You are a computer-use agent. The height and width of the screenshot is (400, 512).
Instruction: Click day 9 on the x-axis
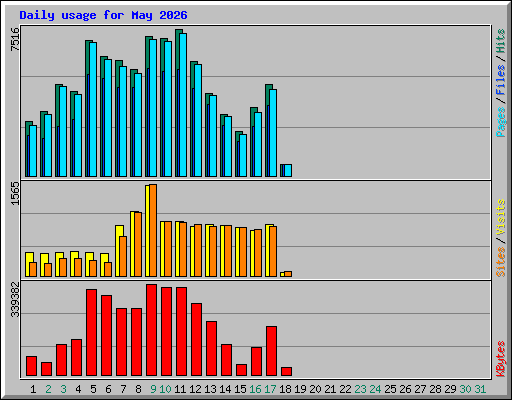(x=153, y=389)
